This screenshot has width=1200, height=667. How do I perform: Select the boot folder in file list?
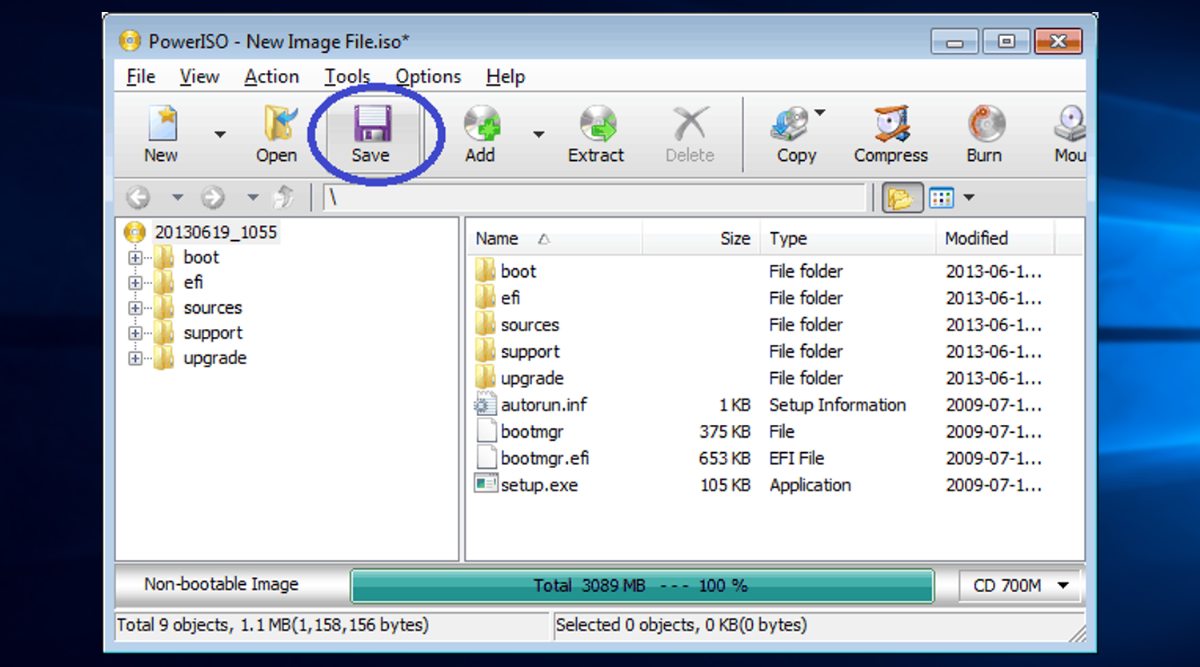click(518, 271)
